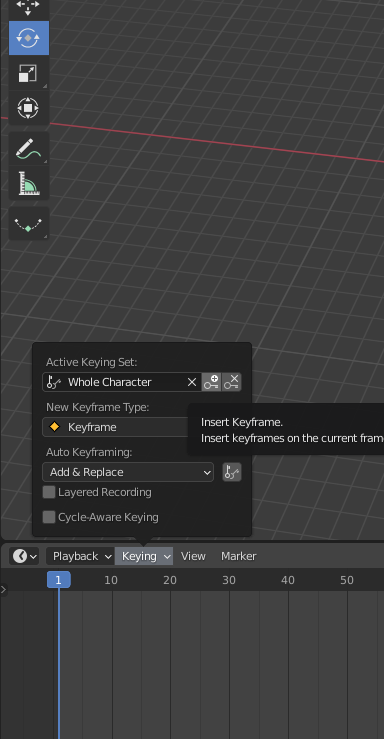The width and height of the screenshot is (384, 739).
Task: Open the timeline View menu
Action: [x=193, y=556]
